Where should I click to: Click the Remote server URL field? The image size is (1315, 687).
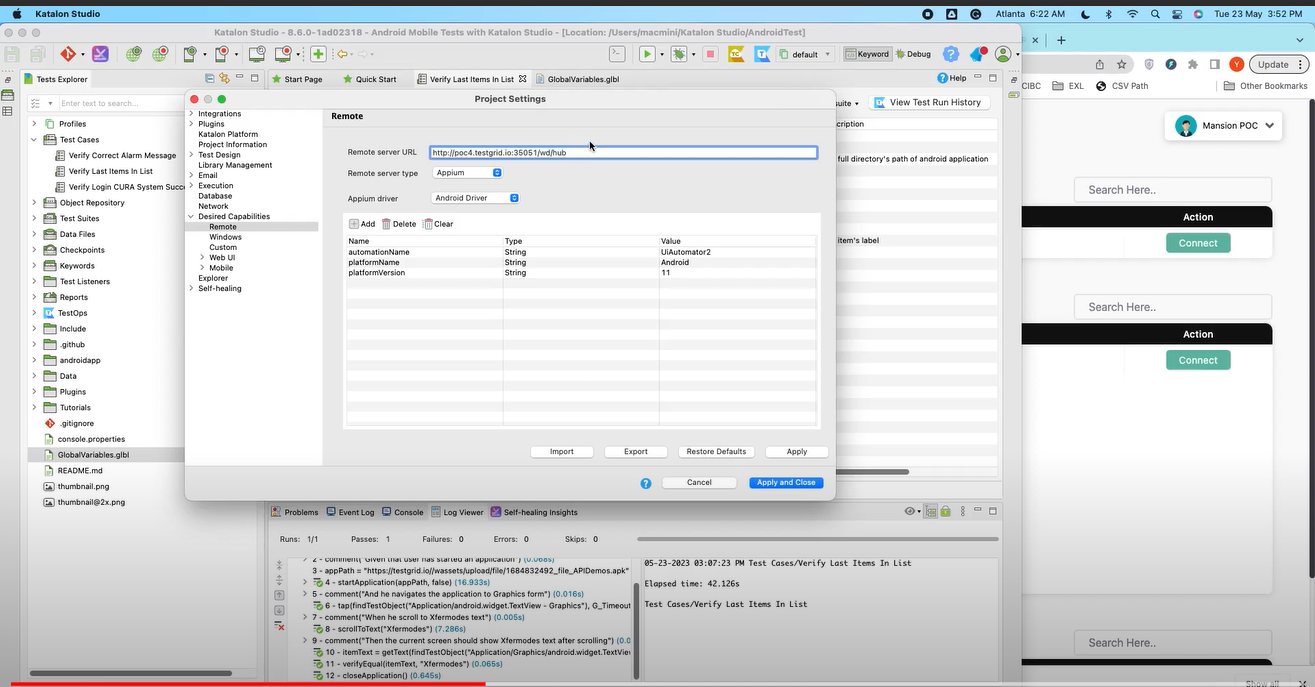(x=623, y=153)
